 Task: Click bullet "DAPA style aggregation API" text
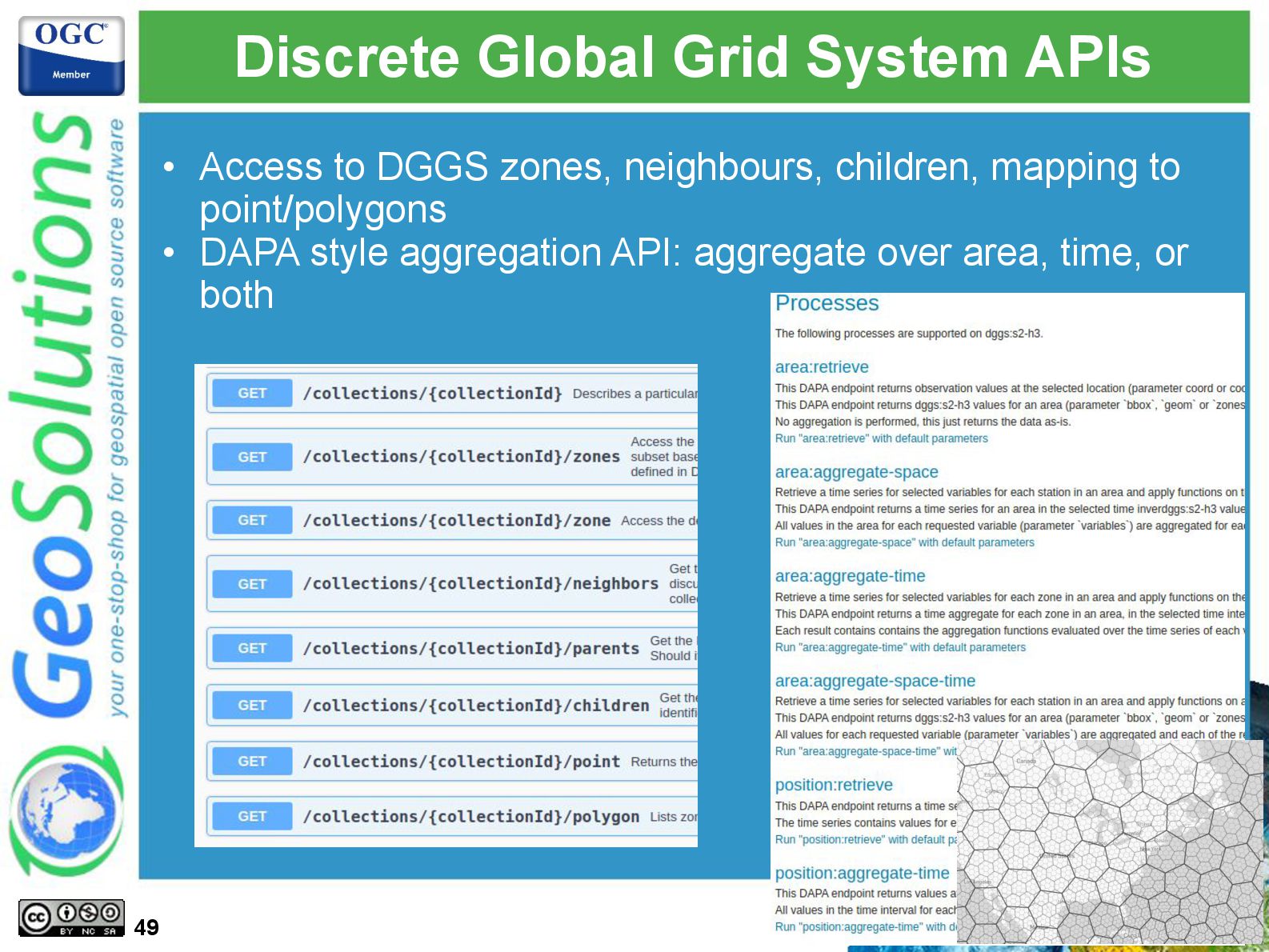(694, 274)
